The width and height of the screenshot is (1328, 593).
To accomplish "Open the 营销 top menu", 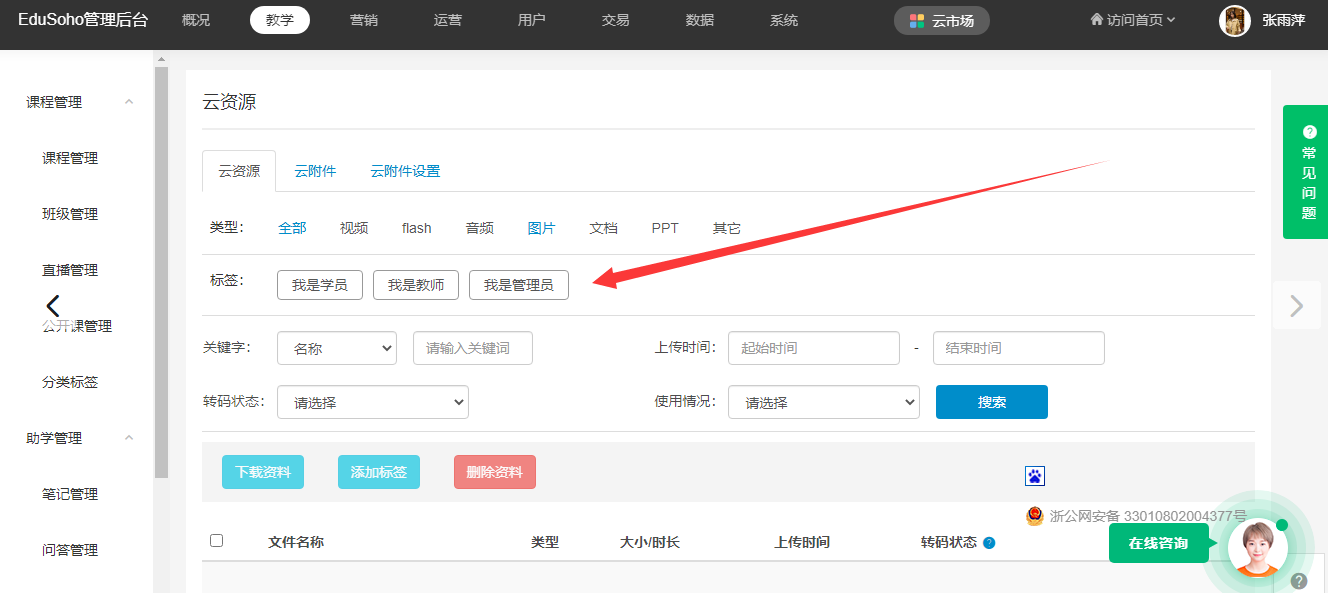I will click(364, 20).
